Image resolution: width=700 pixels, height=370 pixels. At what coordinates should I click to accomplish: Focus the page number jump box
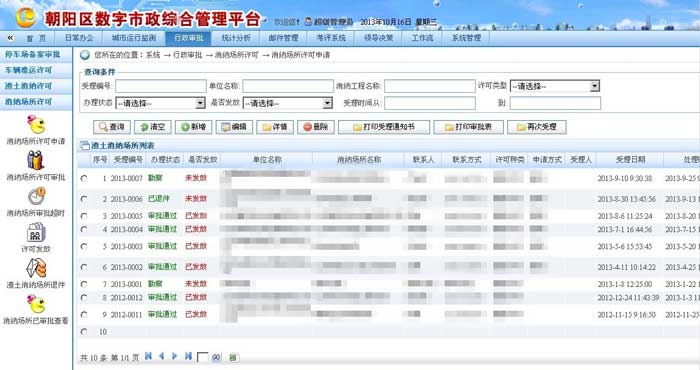click(203, 357)
